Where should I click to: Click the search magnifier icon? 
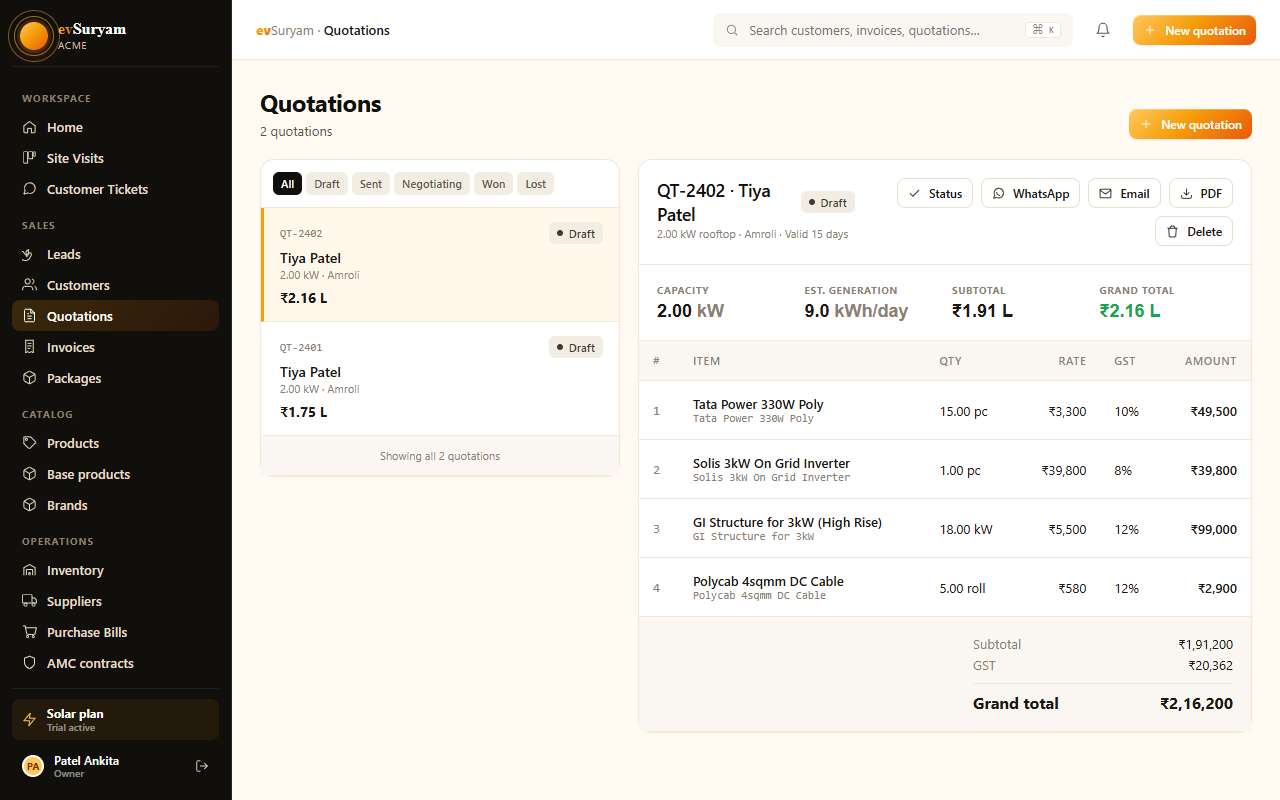tap(733, 30)
